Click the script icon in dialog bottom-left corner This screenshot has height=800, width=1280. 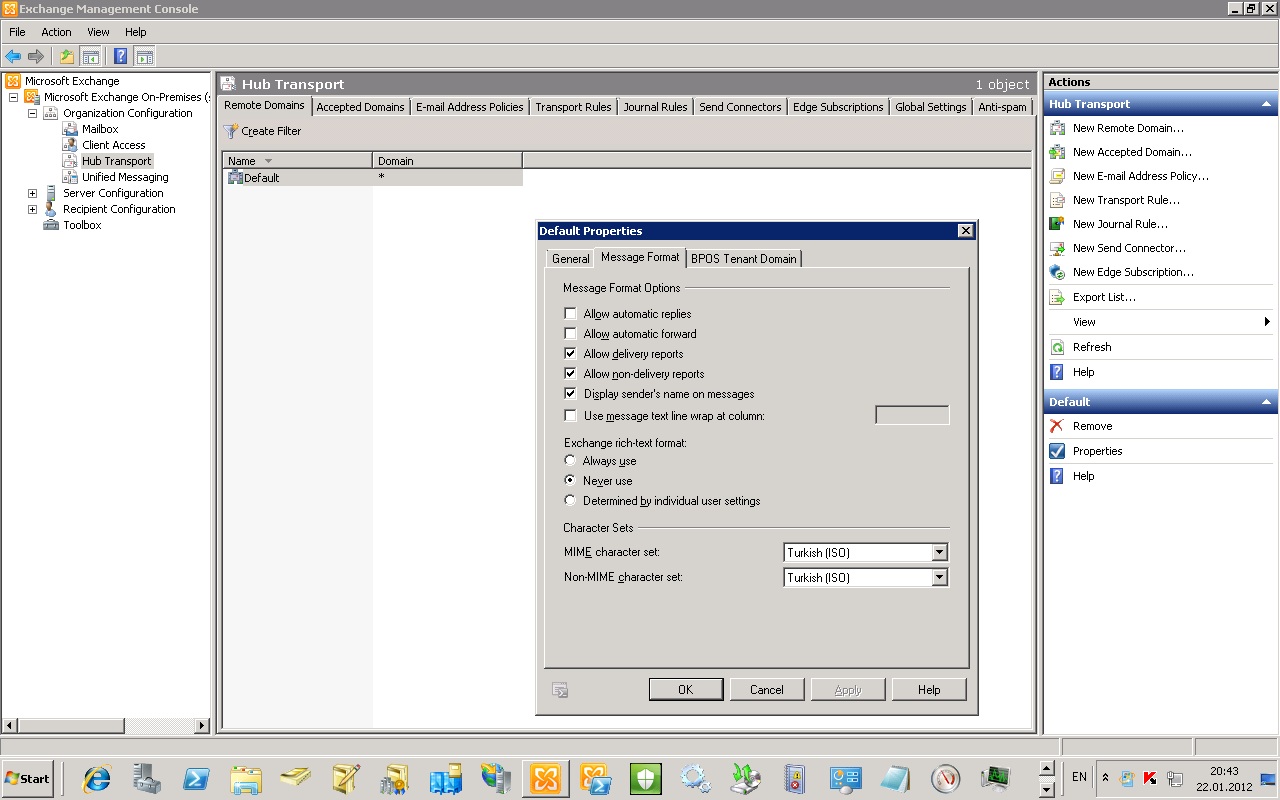(560, 690)
